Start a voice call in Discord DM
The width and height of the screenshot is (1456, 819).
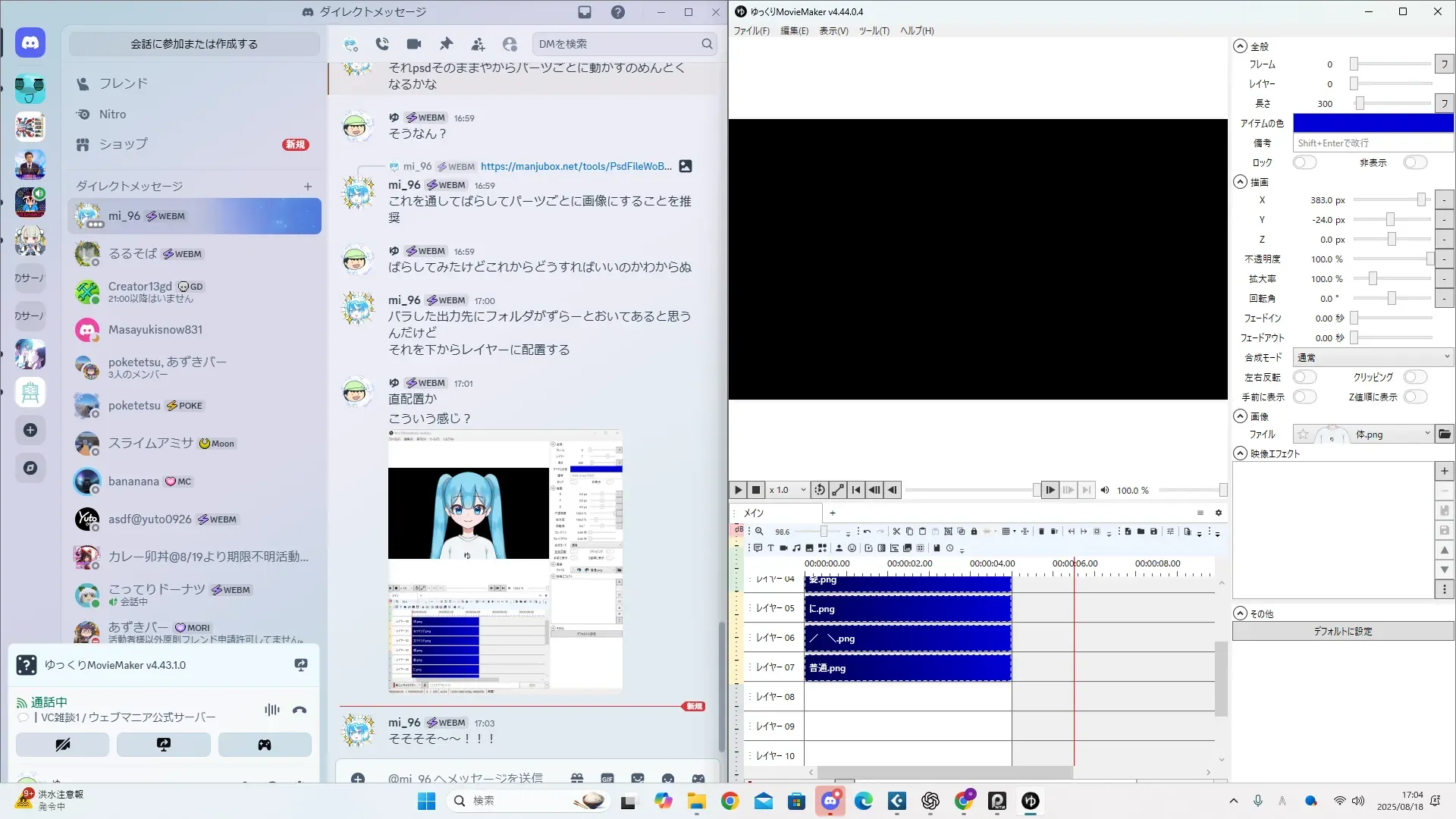tap(382, 44)
